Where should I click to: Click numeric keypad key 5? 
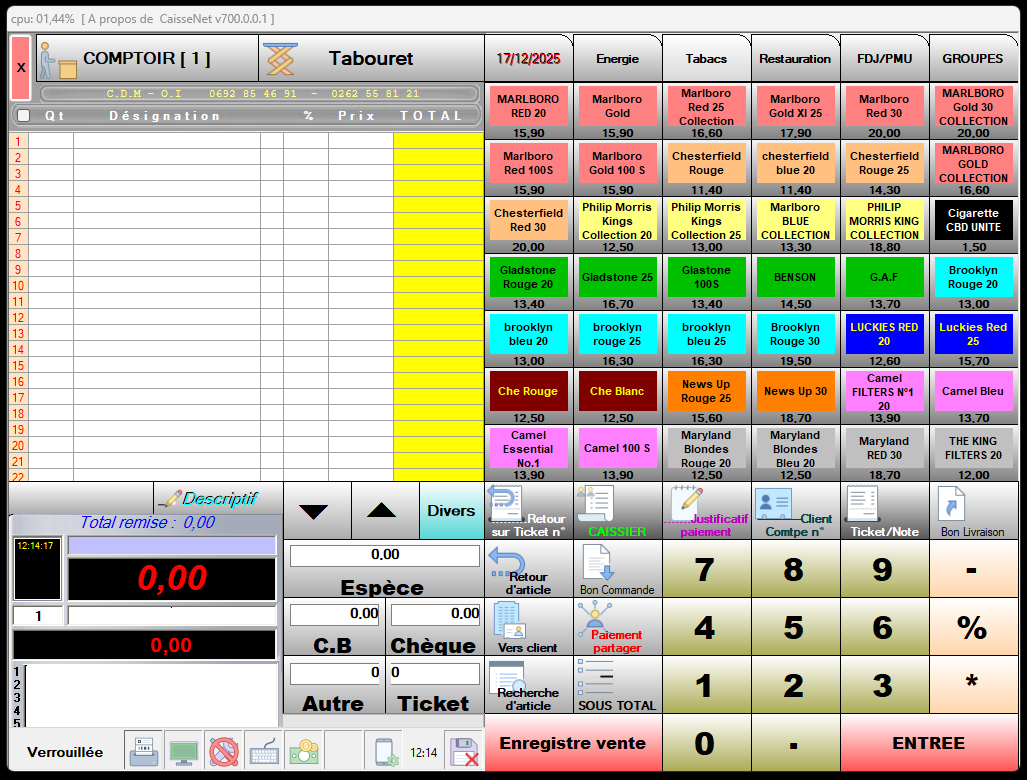(795, 627)
